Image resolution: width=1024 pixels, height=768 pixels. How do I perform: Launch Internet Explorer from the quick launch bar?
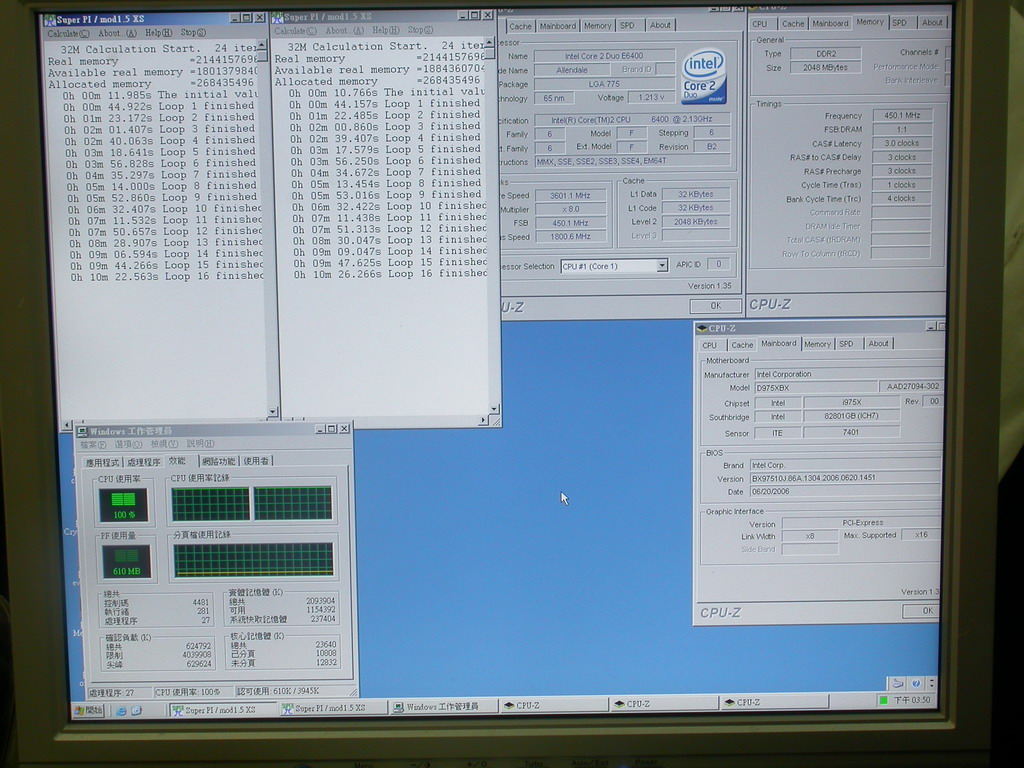tap(121, 711)
